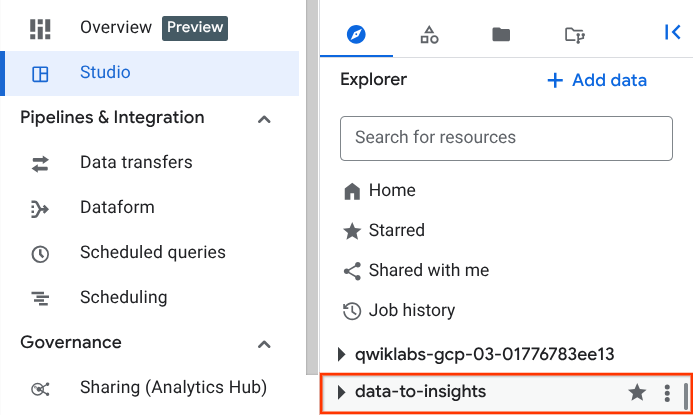Open Job history
Screen dimensions: 693x415
coord(412,310)
